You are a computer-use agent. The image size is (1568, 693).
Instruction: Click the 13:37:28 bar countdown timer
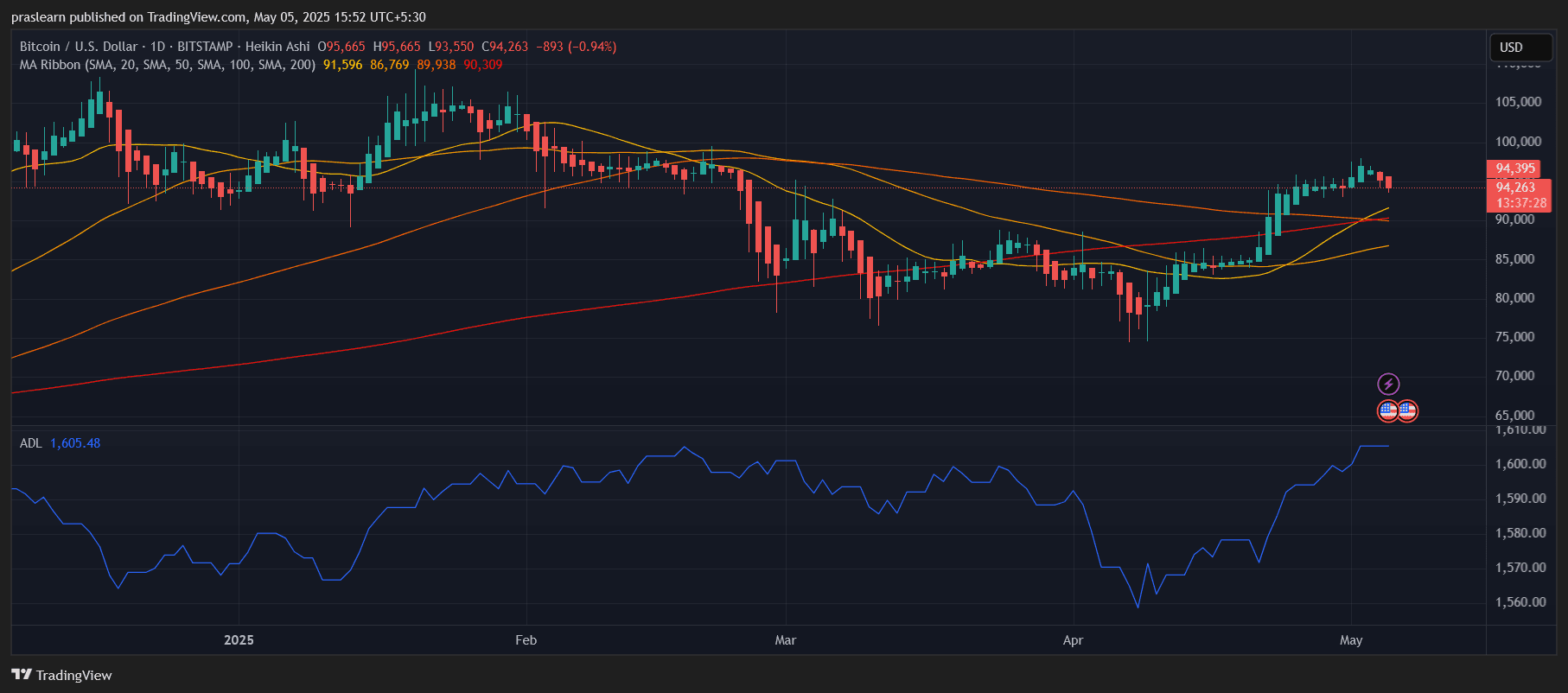(x=1520, y=203)
